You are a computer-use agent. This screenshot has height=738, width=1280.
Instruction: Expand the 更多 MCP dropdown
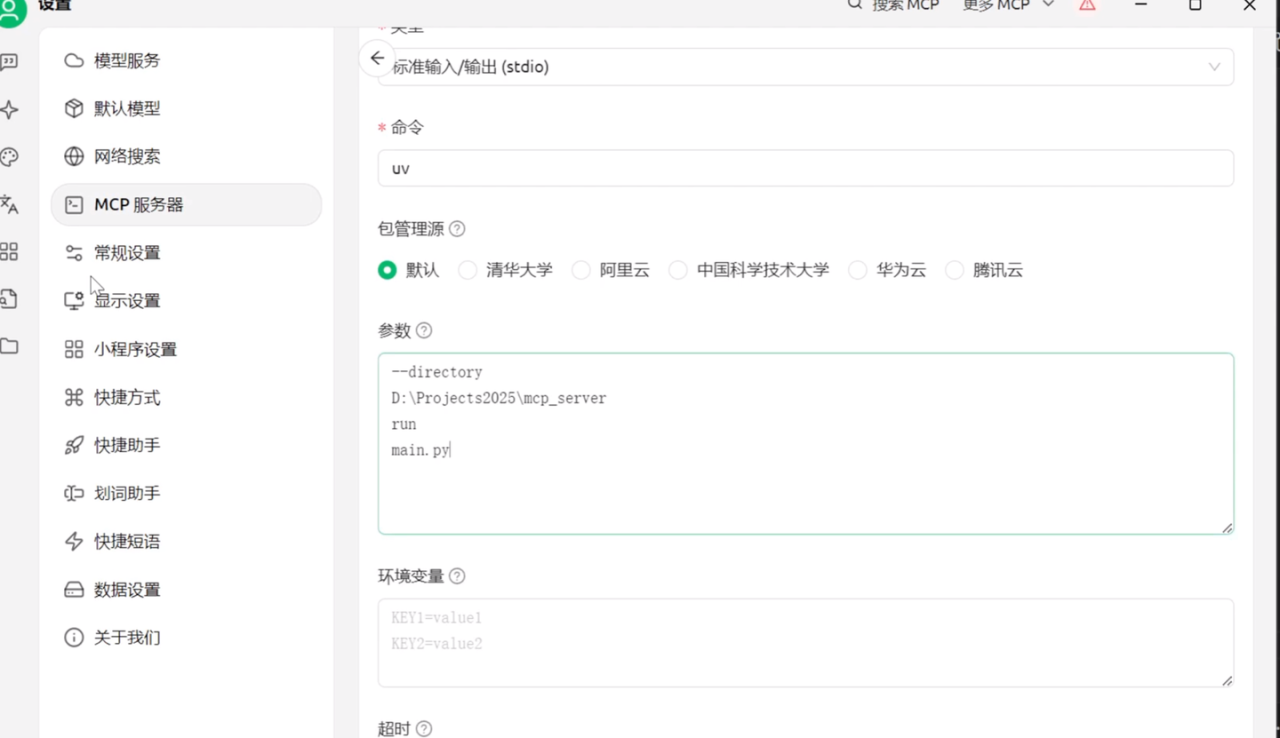[1008, 5]
